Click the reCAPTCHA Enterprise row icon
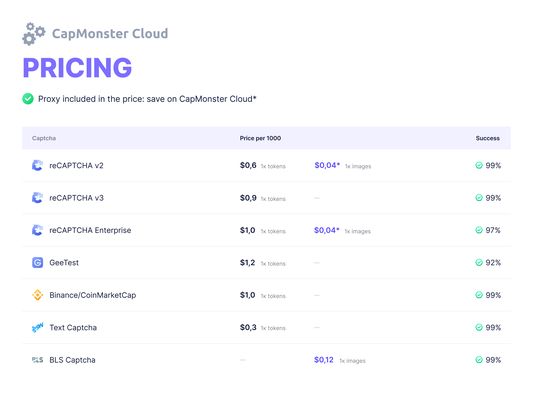The image size is (533, 400). click(37, 230)
